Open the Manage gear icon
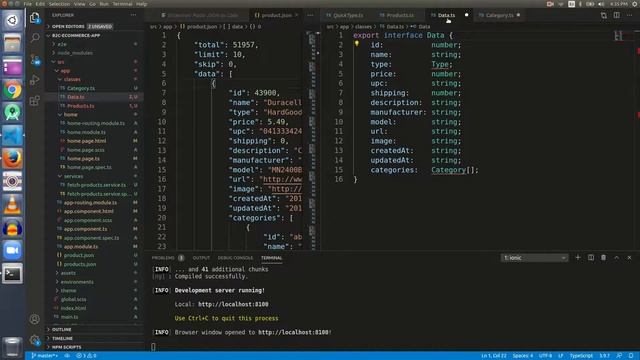This screenshot has width=640, height=360. [x=35, y=340]
